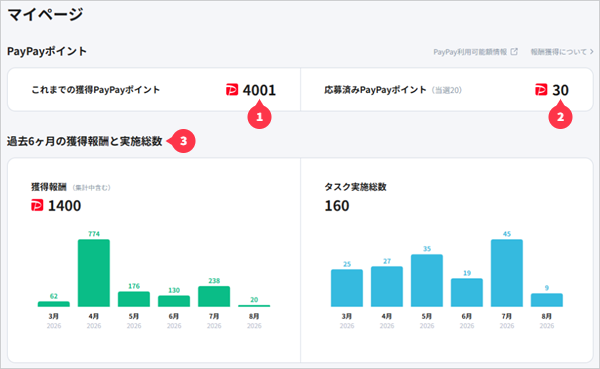Open the PayPay利用可能額情報 link

tap(475, 52)
